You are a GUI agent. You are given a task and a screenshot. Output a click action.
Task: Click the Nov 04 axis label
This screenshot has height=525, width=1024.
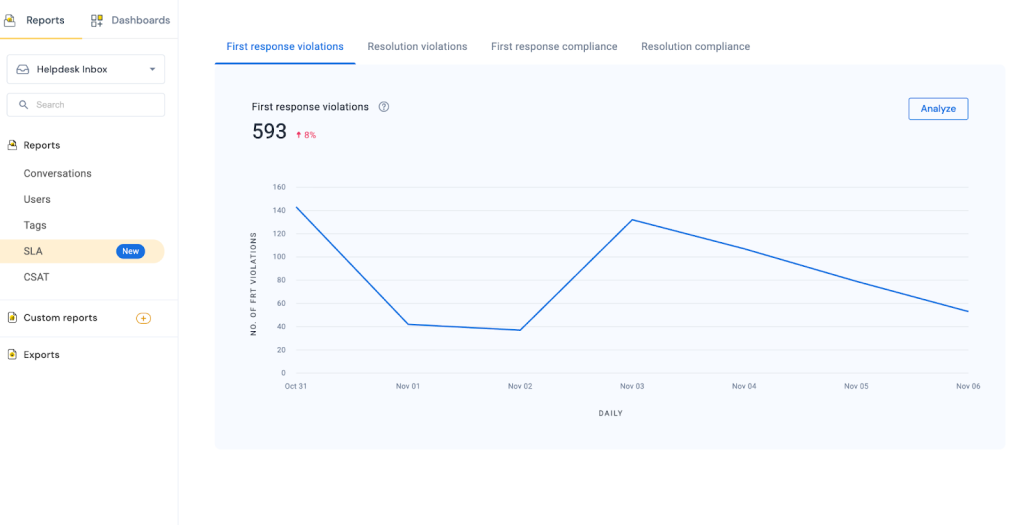(x=744, y=387)
